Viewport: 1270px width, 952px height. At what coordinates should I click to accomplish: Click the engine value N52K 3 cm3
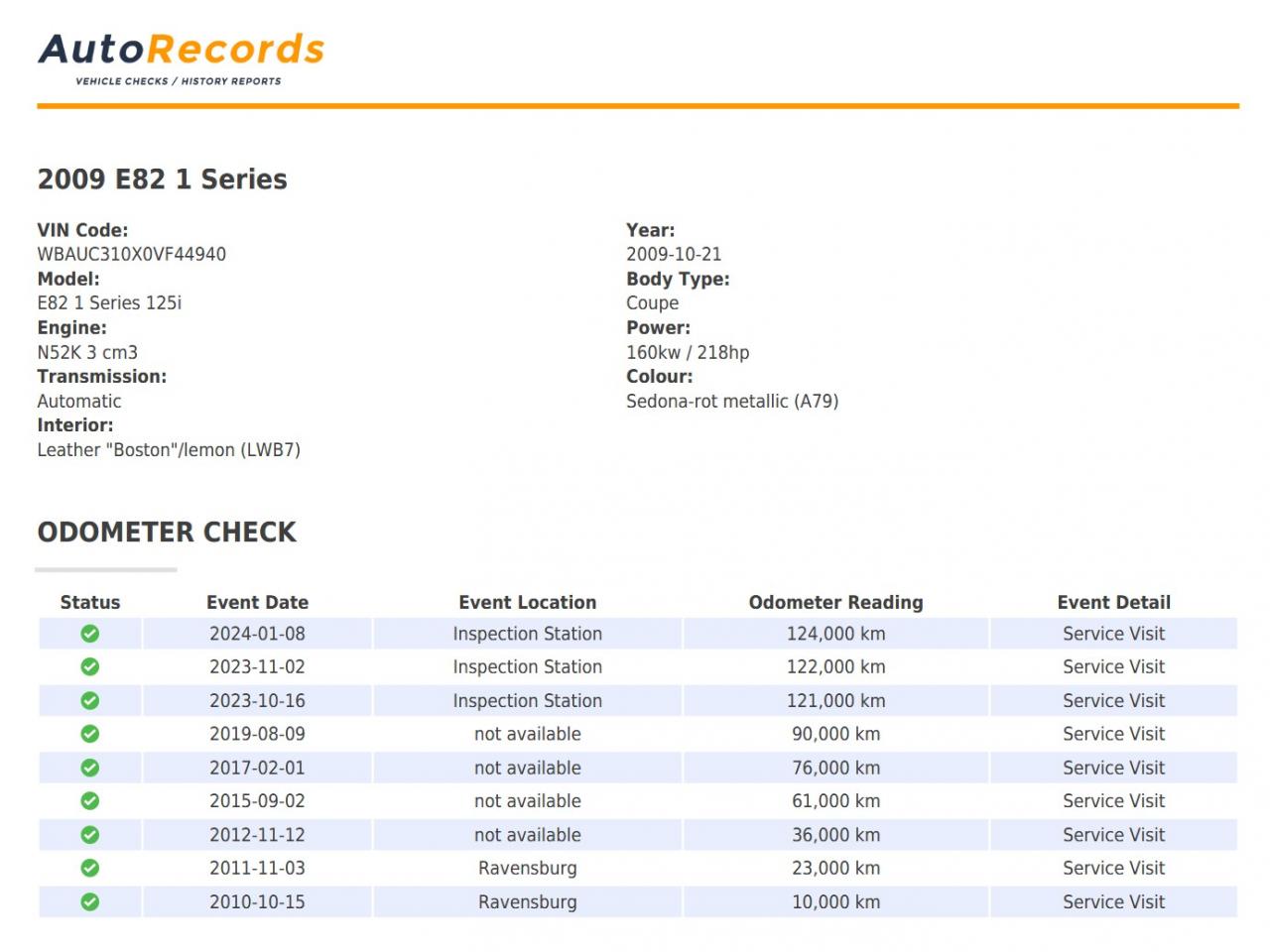[87, 352]
